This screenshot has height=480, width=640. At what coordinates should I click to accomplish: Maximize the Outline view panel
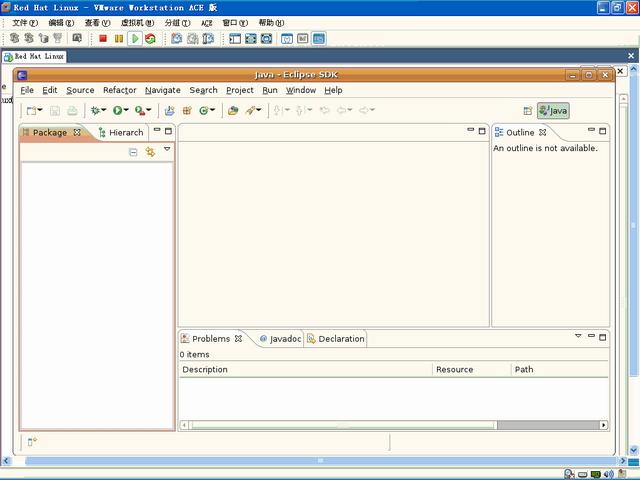coord(603,131)
